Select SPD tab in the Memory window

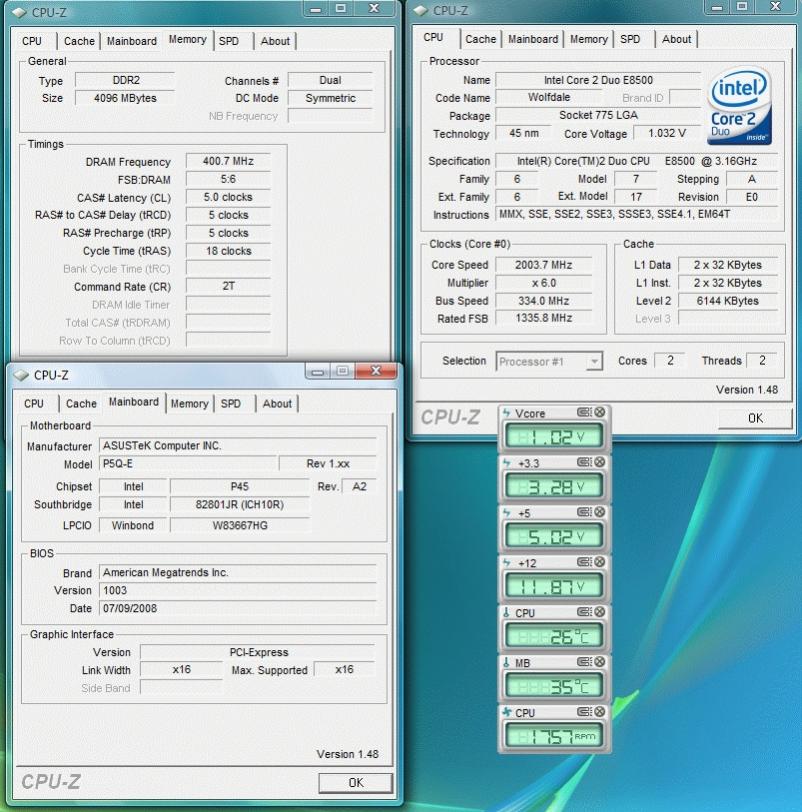pos(229,41)
